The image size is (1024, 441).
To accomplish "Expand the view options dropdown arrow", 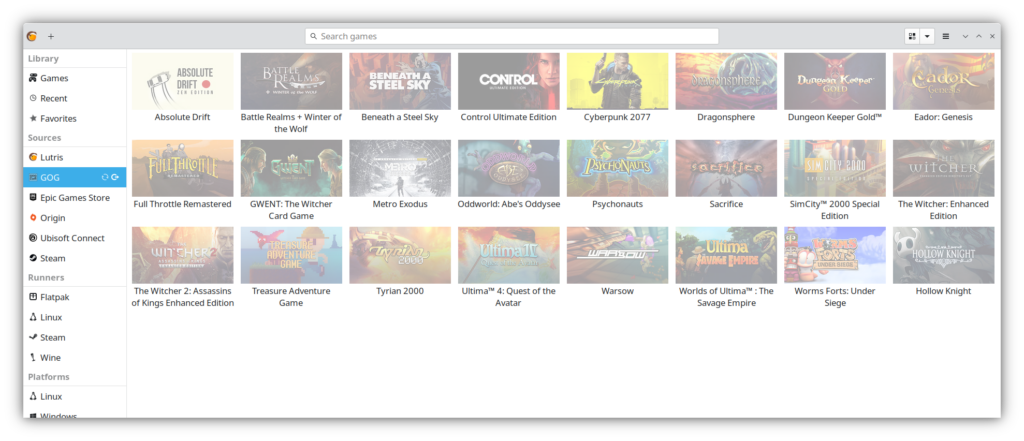I will pos(927,36).
